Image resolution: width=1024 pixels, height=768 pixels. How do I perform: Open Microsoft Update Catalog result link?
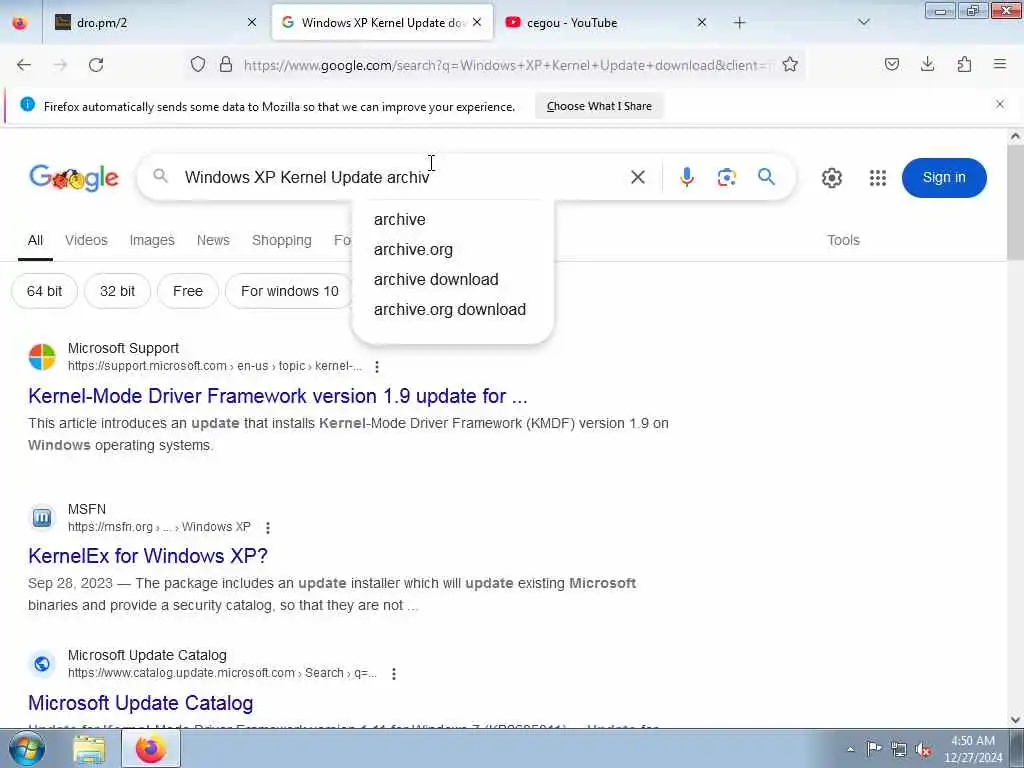tap(140, 703)
